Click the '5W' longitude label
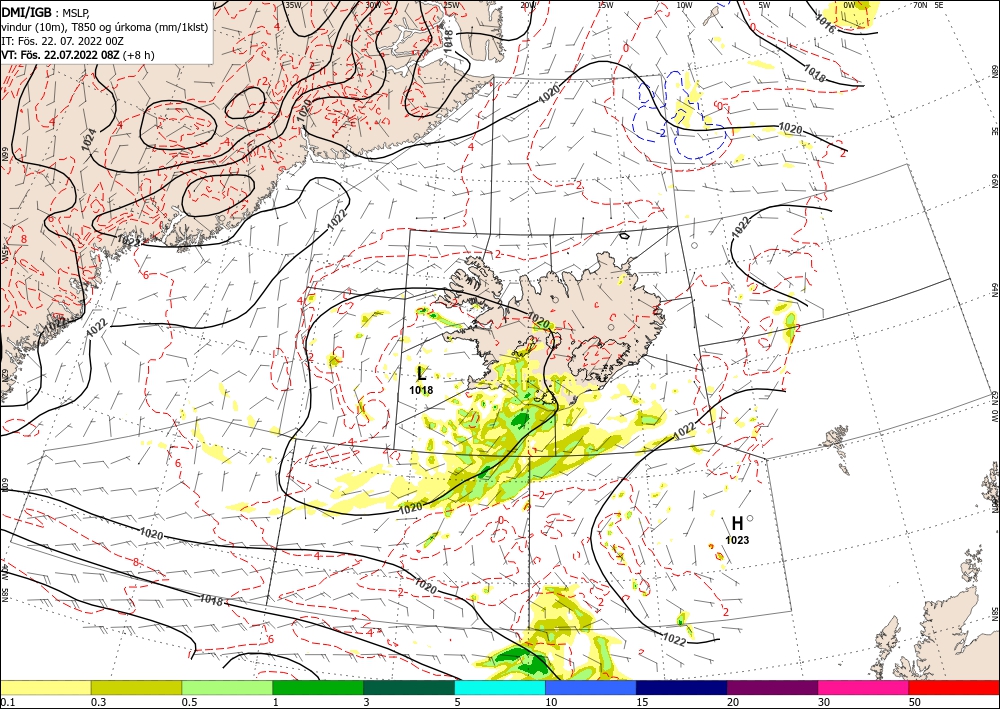The width and height of the screenshot is (1000, 709). pyautogui.click(x=764, y=4)
